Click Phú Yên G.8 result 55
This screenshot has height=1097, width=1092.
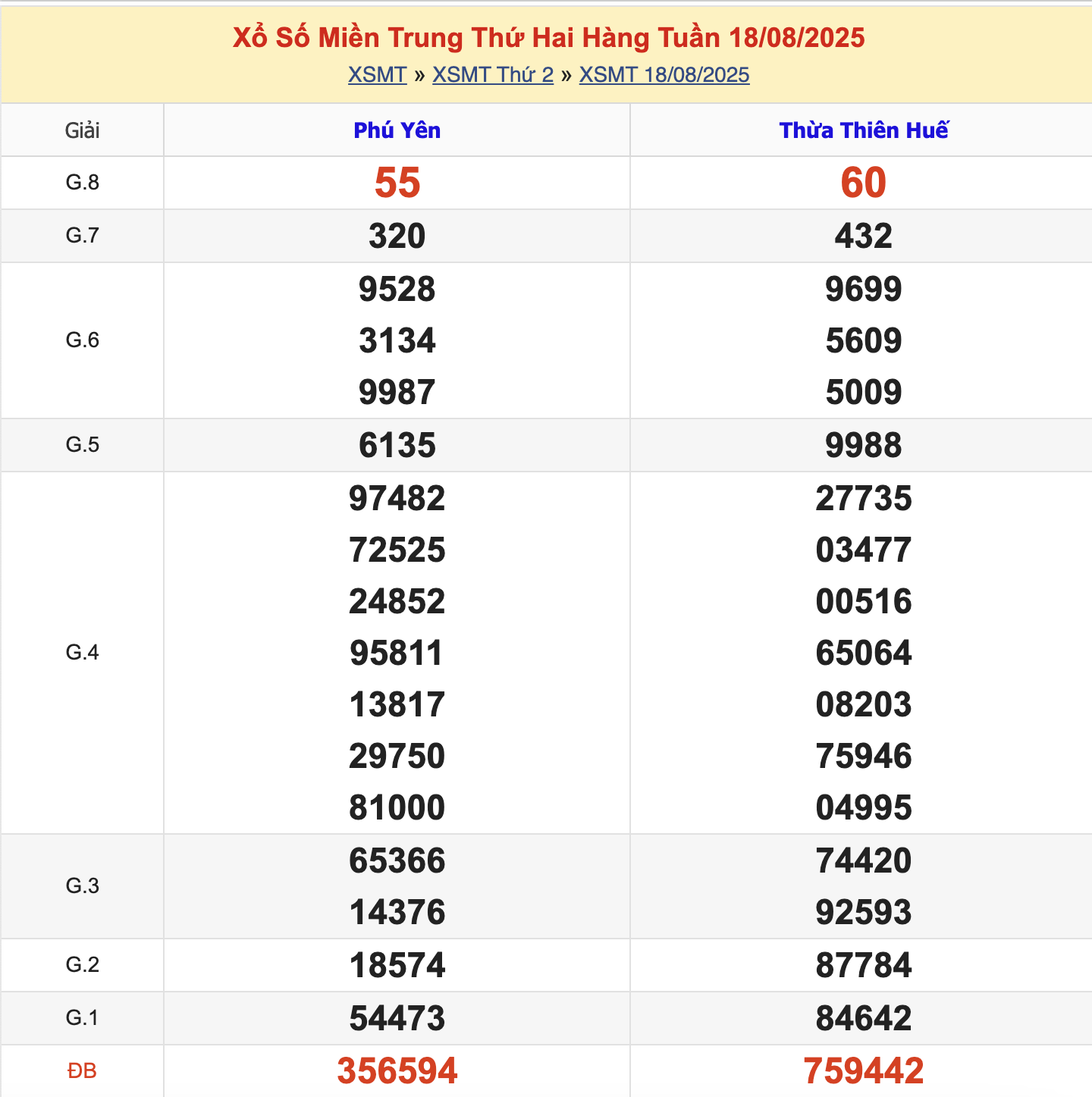point(397,183)
